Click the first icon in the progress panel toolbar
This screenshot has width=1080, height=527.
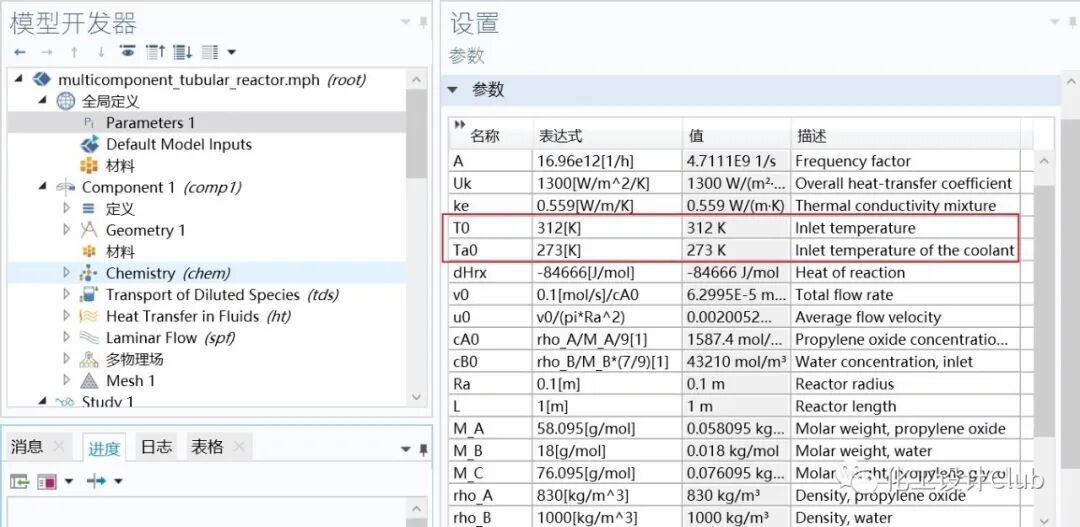pyautogui.click(x=19, y=481)
